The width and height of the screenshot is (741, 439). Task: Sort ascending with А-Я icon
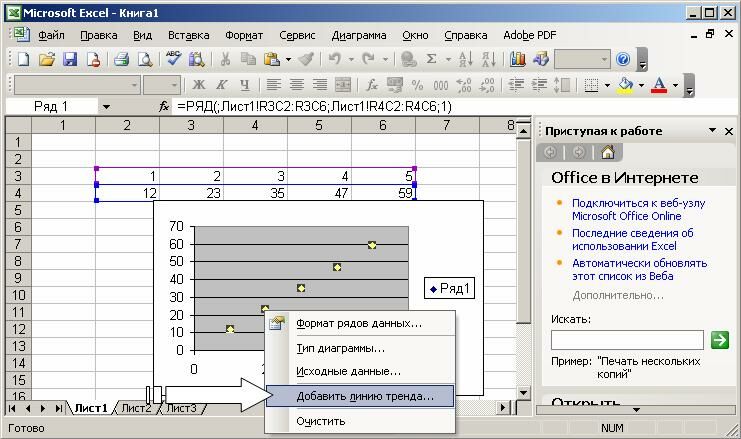tap(465, 60)
